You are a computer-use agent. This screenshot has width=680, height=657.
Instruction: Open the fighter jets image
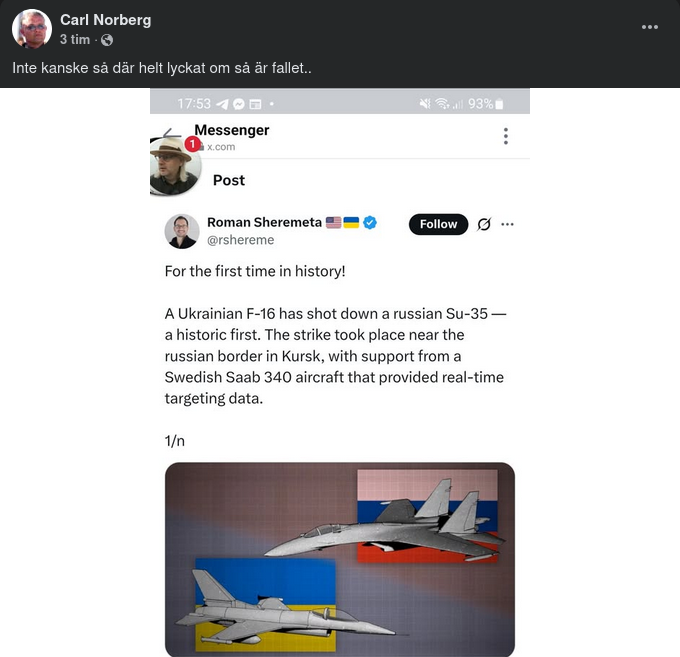pos(340,559)
